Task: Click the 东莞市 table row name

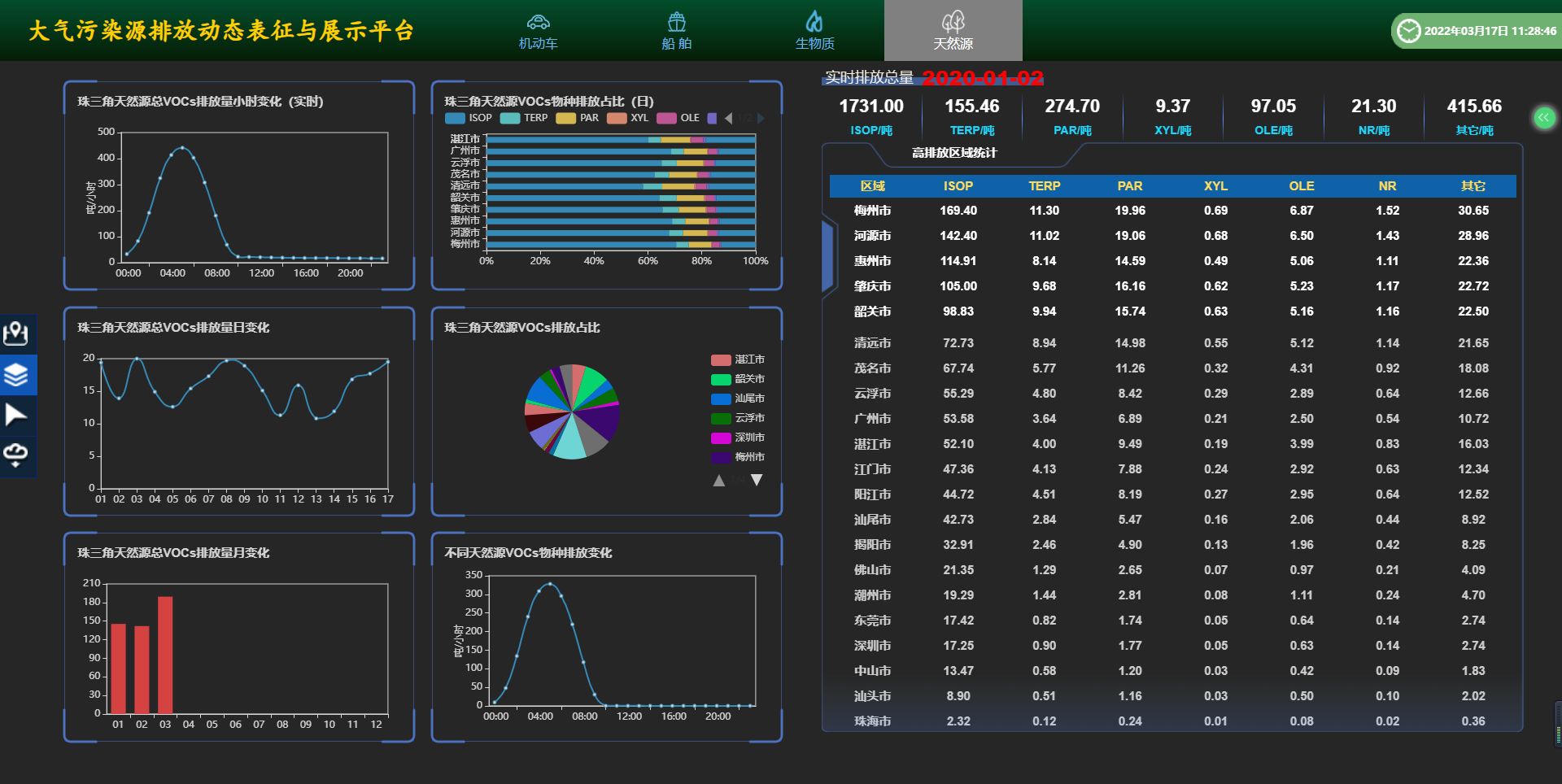Action: (x=873, y=621)
